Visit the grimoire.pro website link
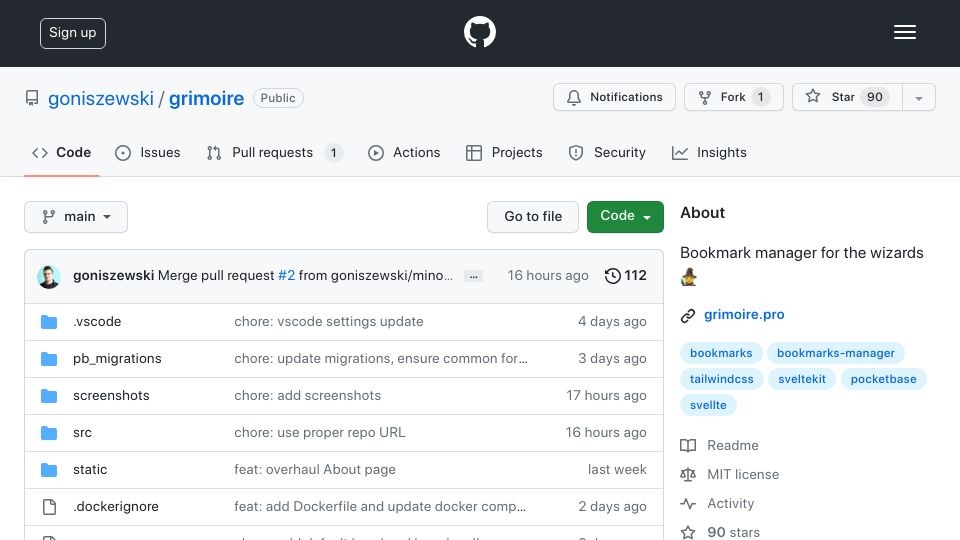Viewport: 960px width, 540px height. point(744,315)
